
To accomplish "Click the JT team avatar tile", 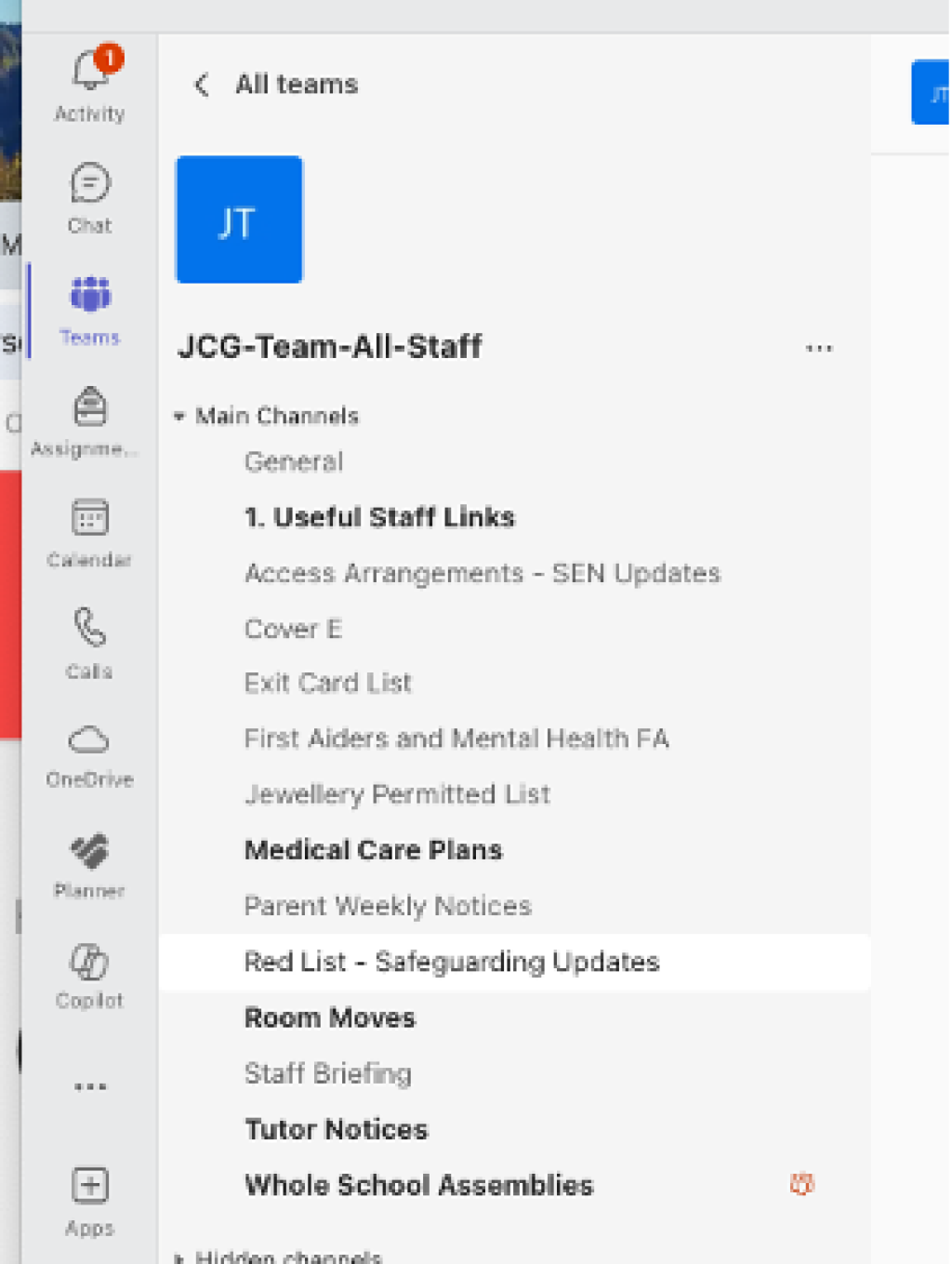I will click(x=239, y=220).
